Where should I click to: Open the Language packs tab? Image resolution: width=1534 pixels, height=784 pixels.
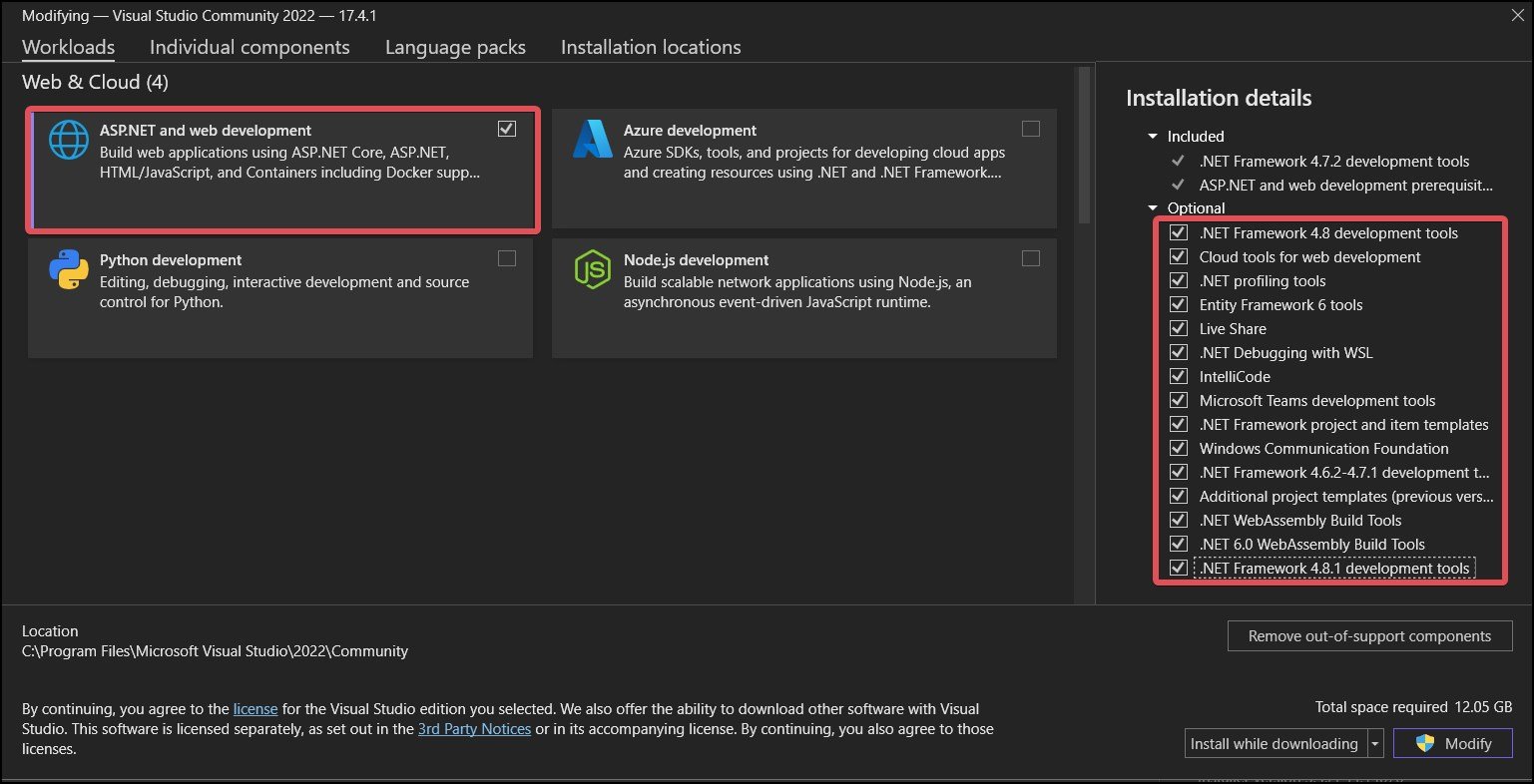click(455, 47)
